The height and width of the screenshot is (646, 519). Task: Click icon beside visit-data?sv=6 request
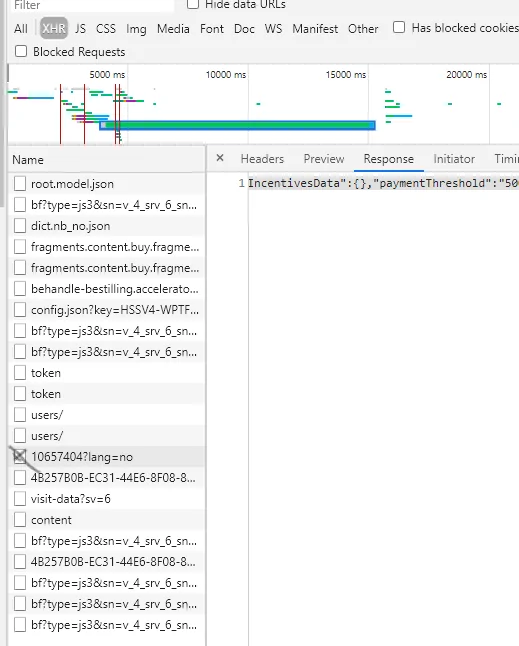20,499
